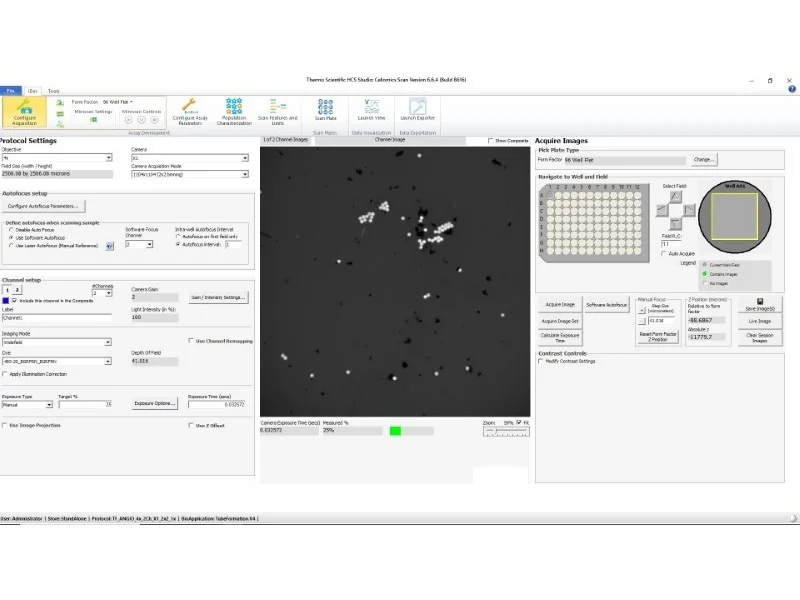This screenshot has height=600, width=800.
Task: Click the Acquire Image button
Action: coord(560,304)
